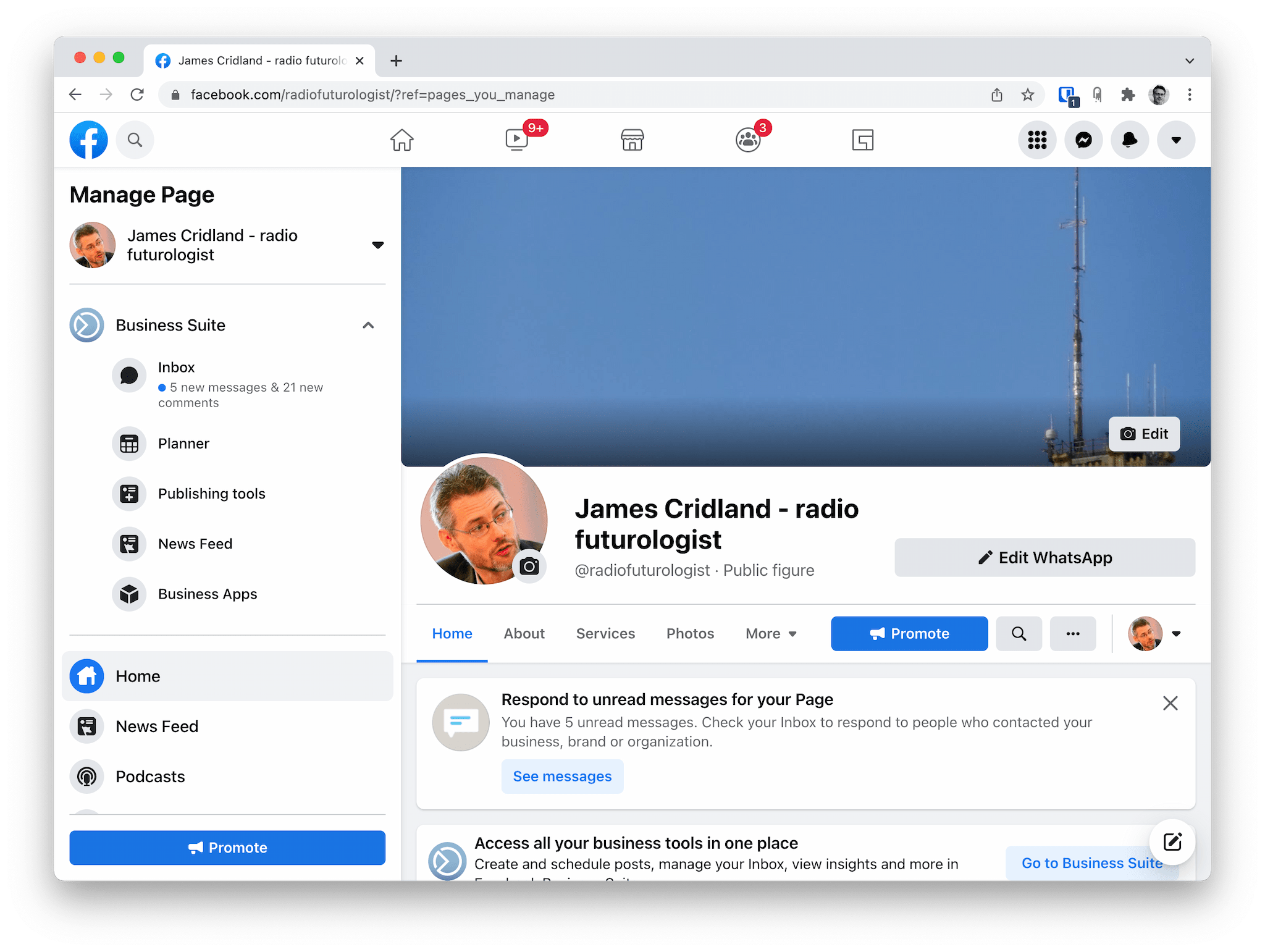Open the Watch video icon
This screenshot has width=1265, height=952.
(517, 140)
